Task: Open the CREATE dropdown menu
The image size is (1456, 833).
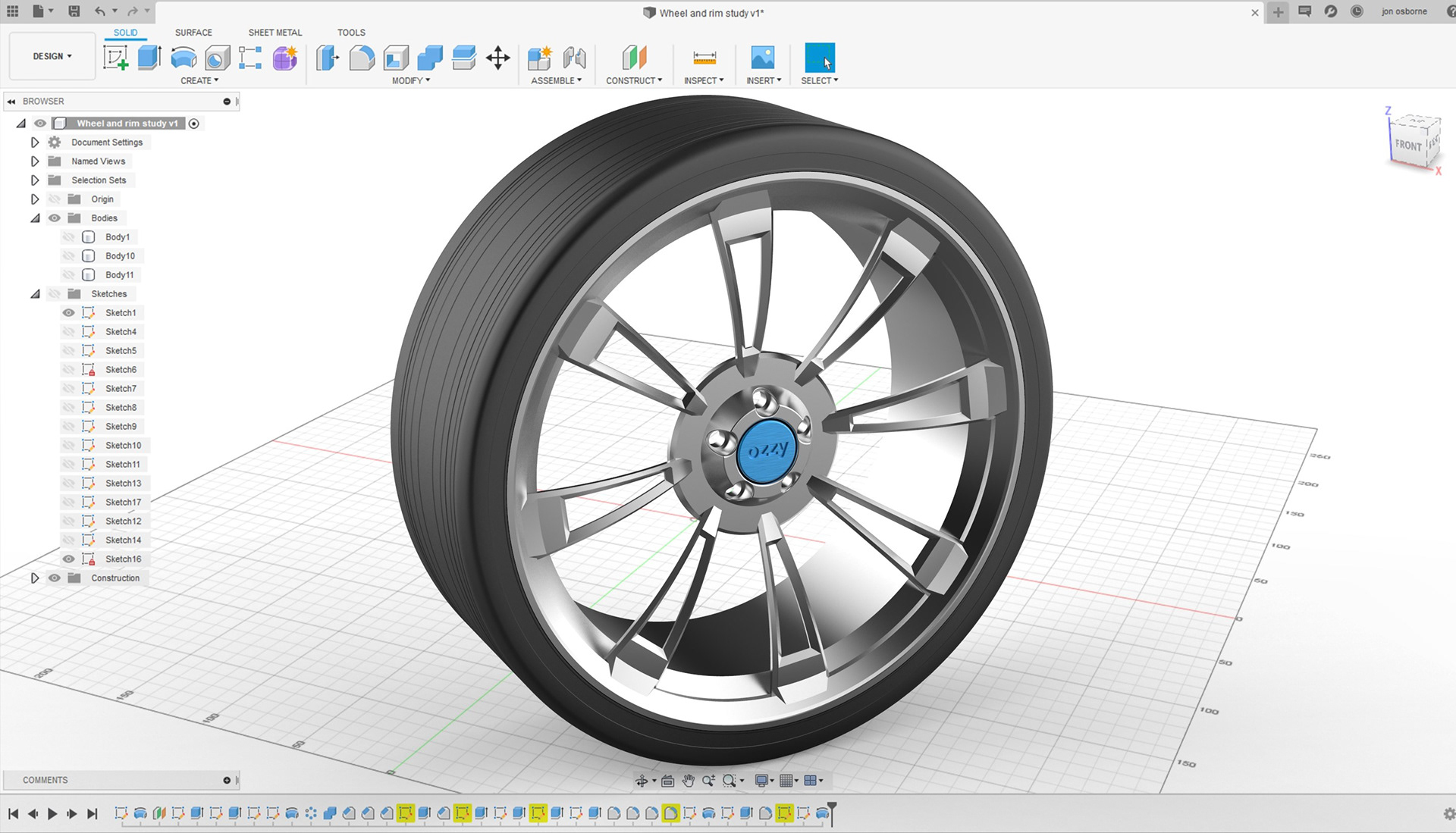Action: [199, 80]
